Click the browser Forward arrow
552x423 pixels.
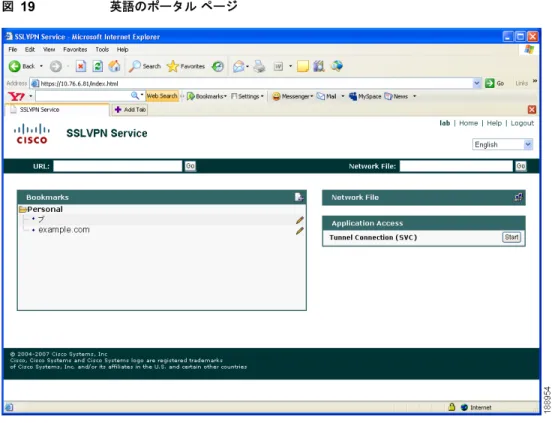tap(56, 66)
